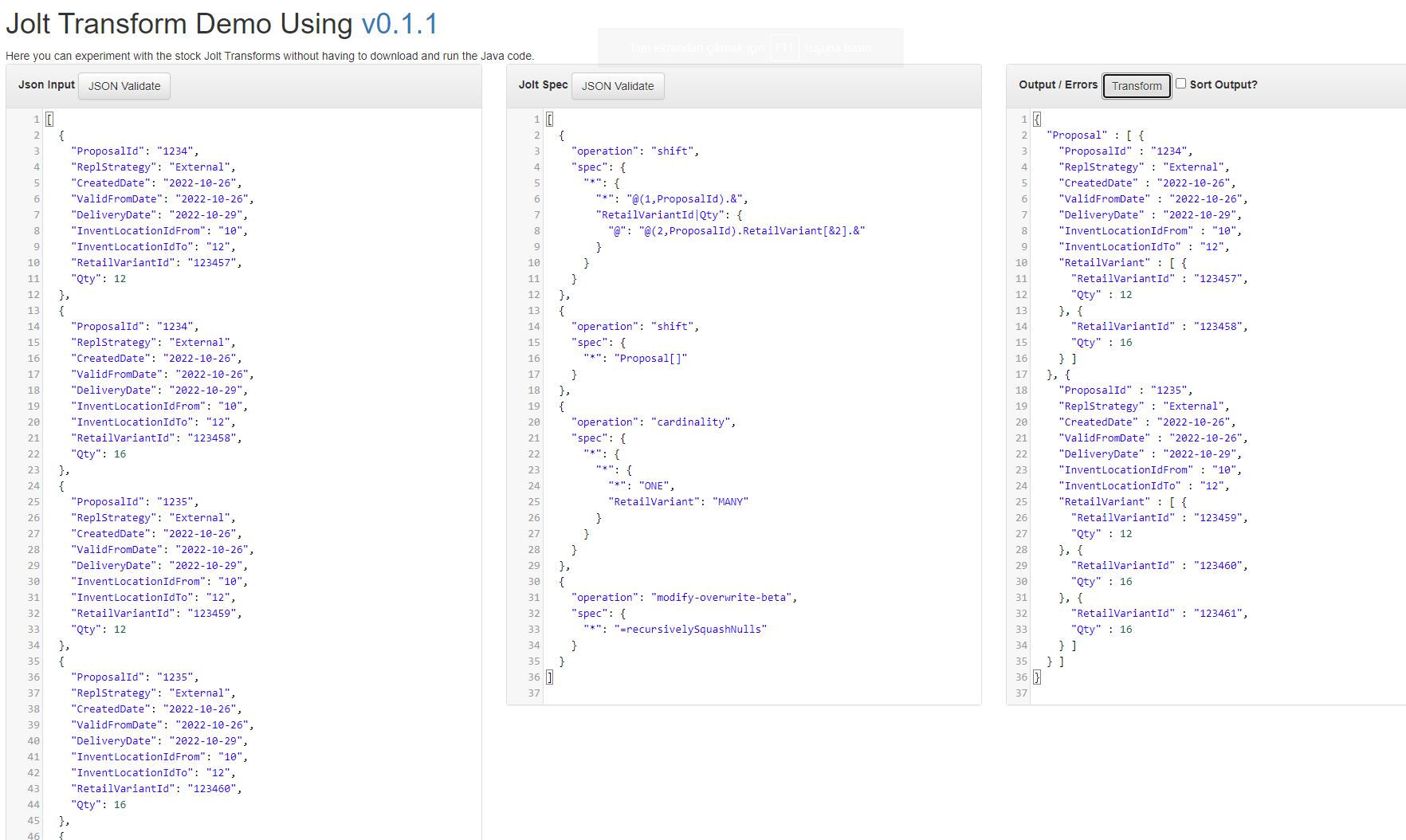Image resolution: width=1406 pixels, height=840 pixels.
Task: Click "RetailVariantId" : "123457" in Output panel
Action: click(x=1159, y=279)
